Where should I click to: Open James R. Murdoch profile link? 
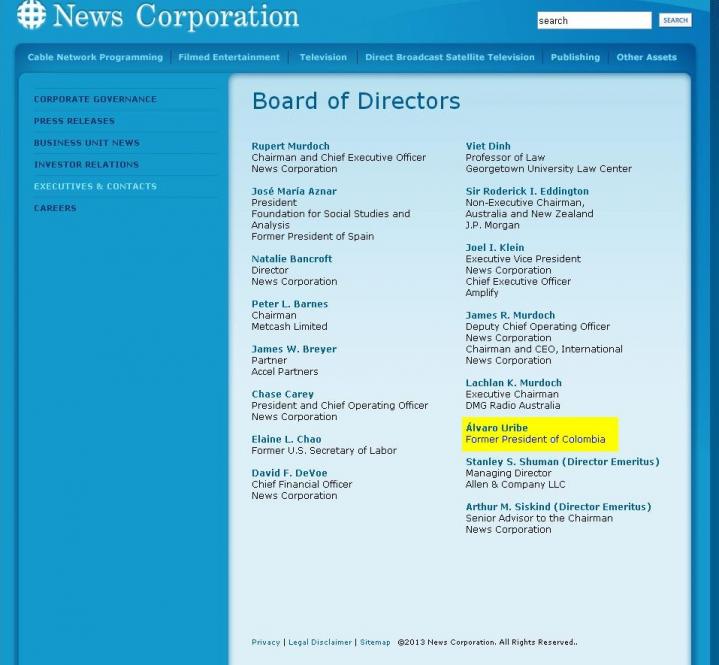510,316
